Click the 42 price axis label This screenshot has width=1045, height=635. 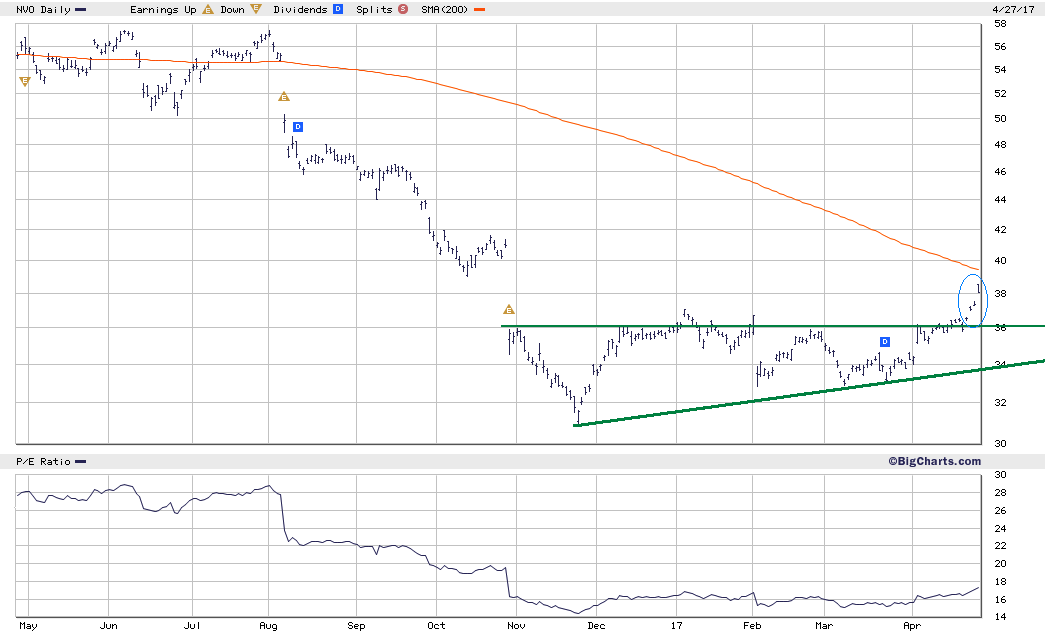1000,230
